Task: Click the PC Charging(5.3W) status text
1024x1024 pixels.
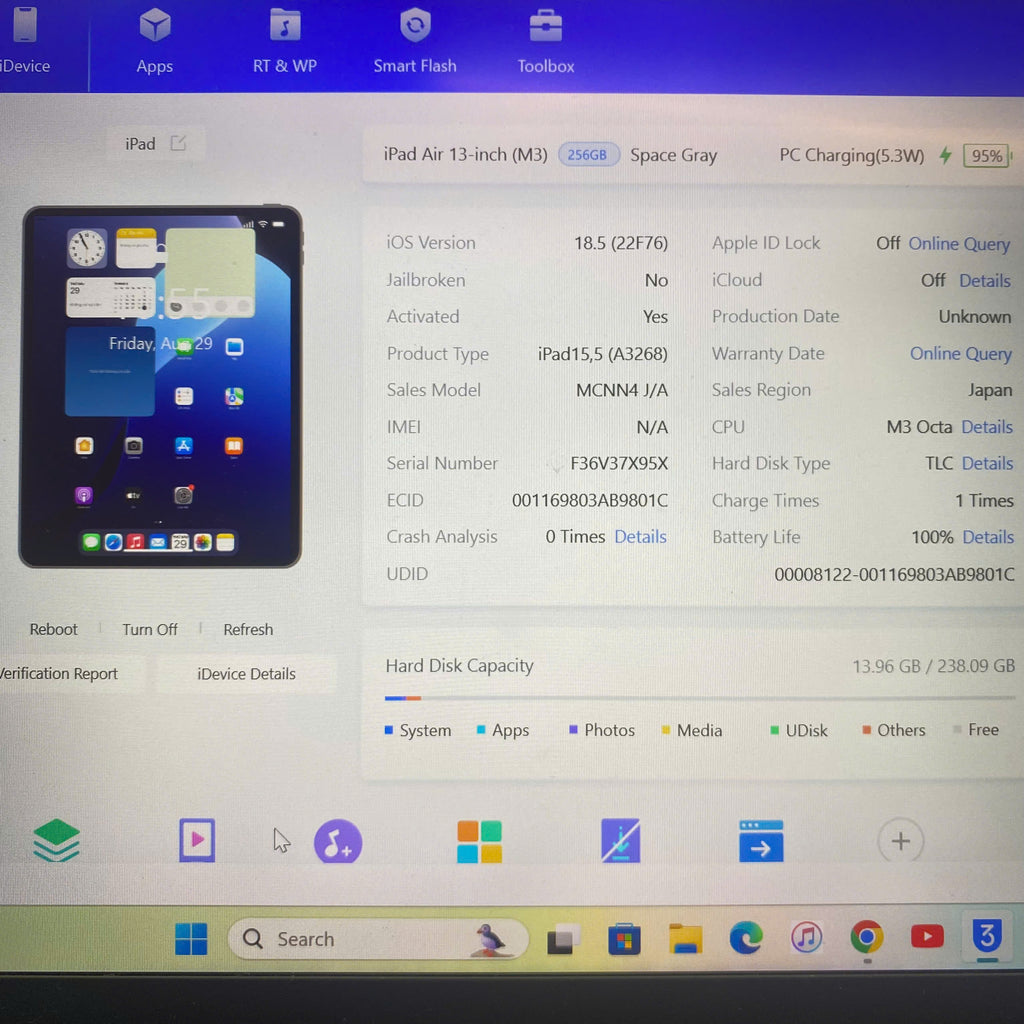Action: (852, 155)
